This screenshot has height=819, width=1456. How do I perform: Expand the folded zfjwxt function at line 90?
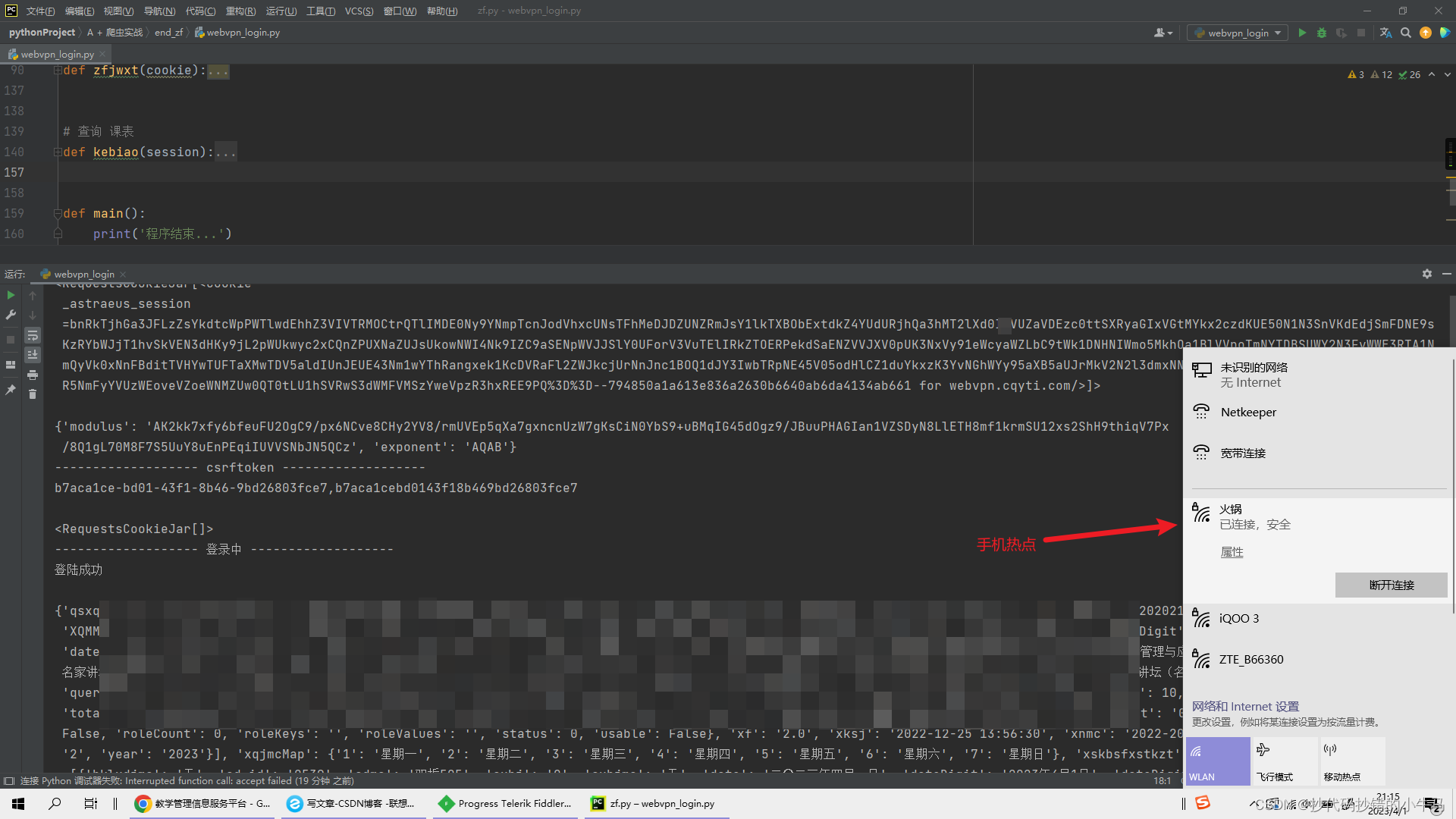pos(58,70)
